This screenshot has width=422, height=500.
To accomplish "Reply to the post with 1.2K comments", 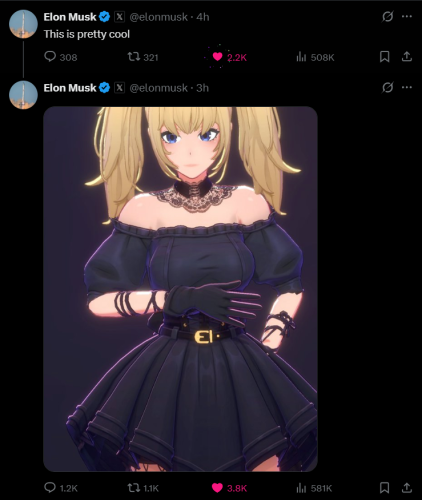I will [61, 488].
